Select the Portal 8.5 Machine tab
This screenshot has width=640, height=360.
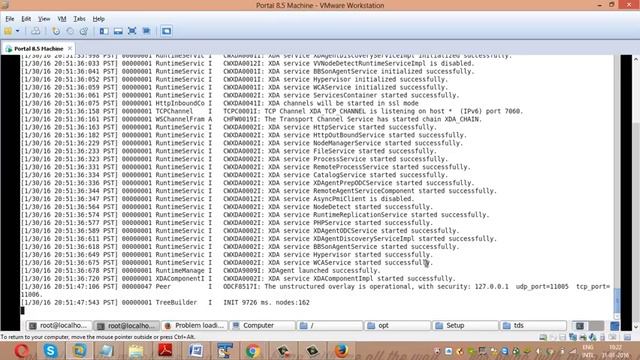[38, 49]
